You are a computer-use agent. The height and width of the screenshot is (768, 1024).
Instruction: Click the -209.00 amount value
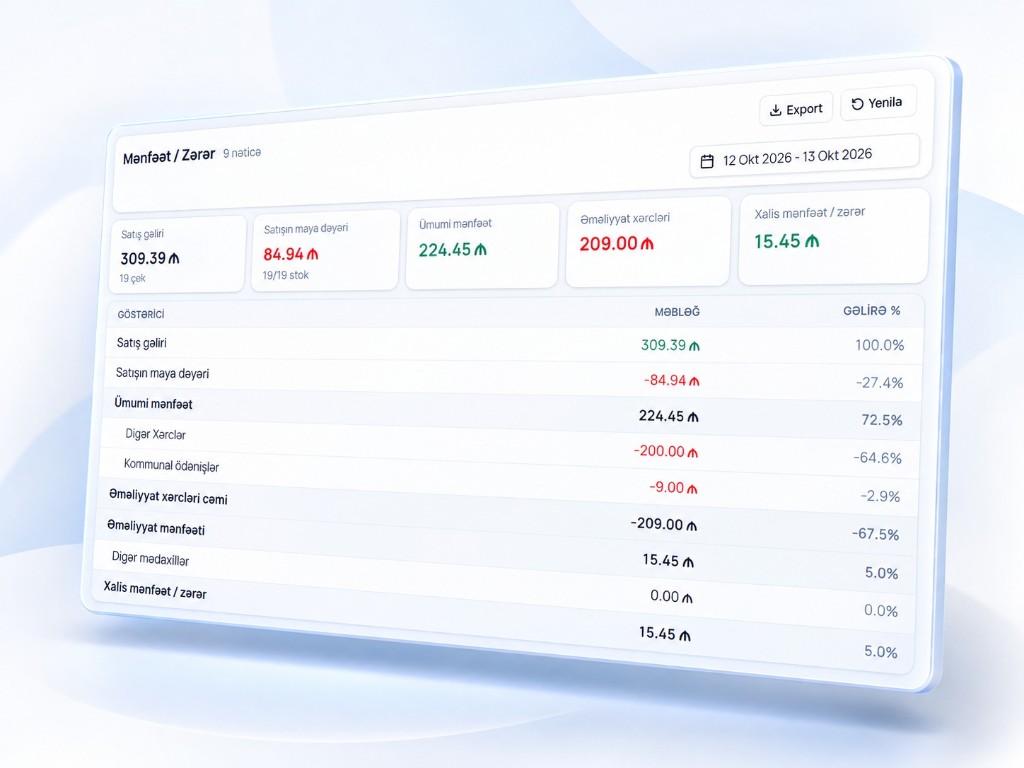pyautogui.click(x=664, y=524)
